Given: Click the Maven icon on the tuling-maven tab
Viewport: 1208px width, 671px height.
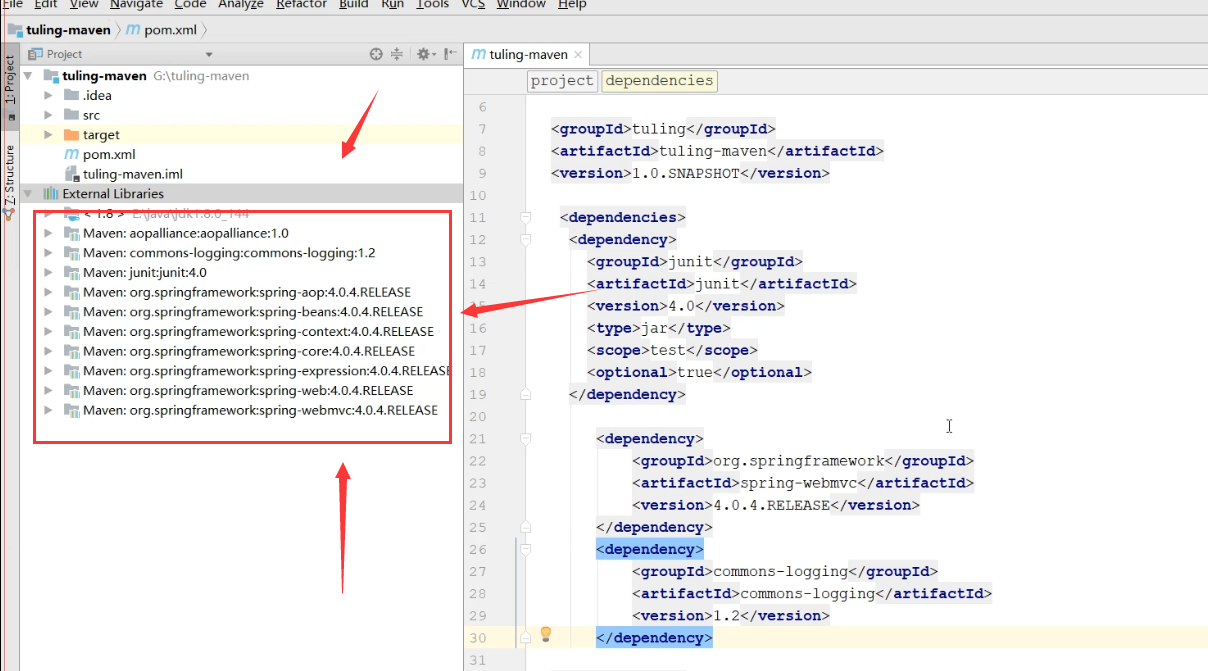Looking at the screenshot, I should (x=478, y=54).
